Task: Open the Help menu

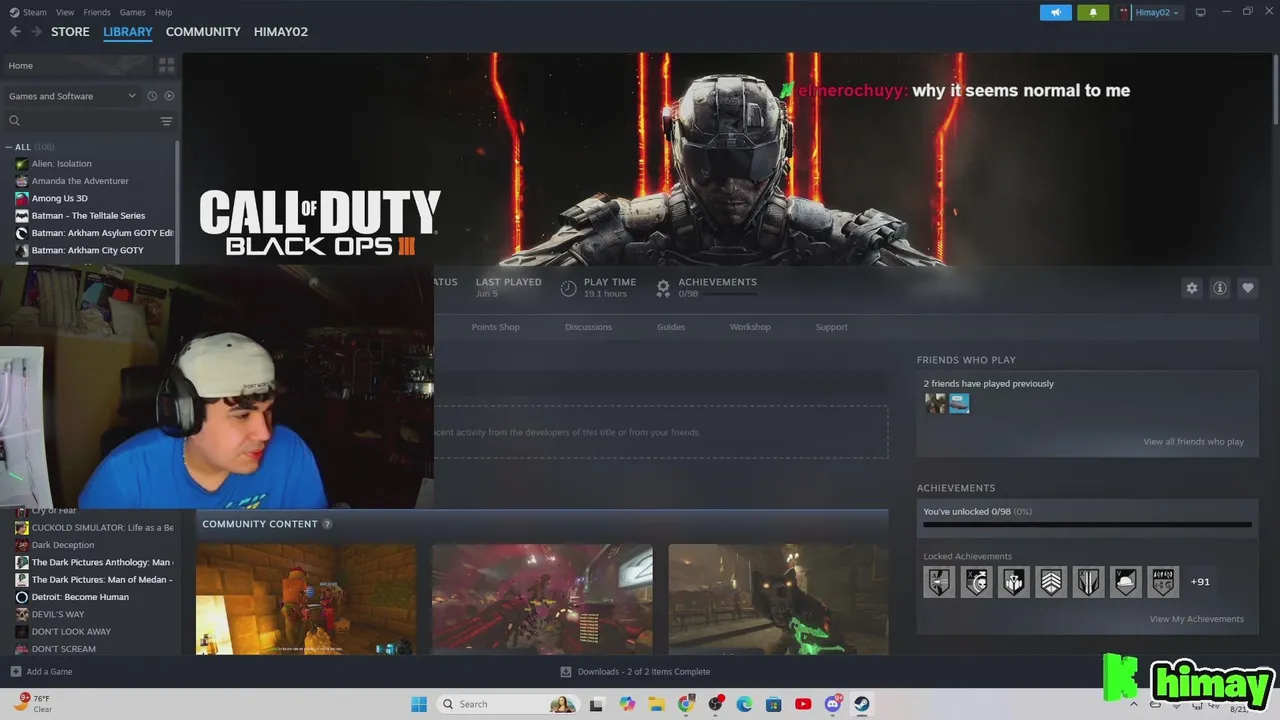Action: click(163, 12)
